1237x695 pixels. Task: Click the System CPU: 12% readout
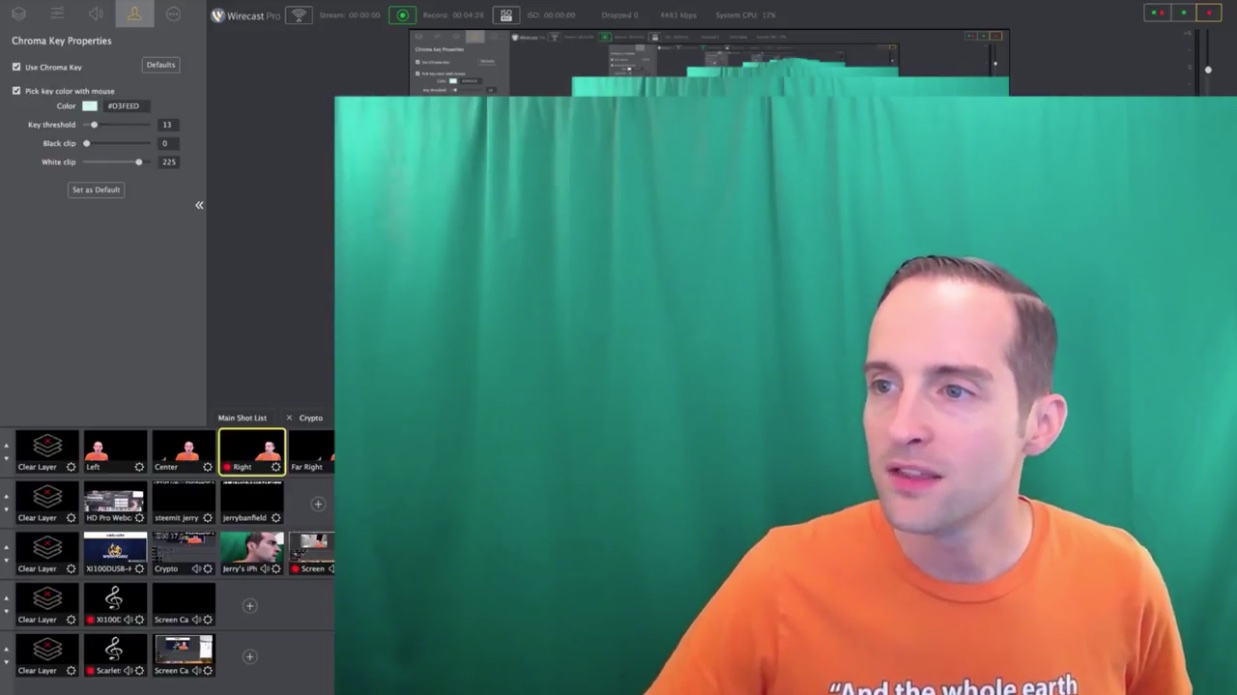pos(745,15)
